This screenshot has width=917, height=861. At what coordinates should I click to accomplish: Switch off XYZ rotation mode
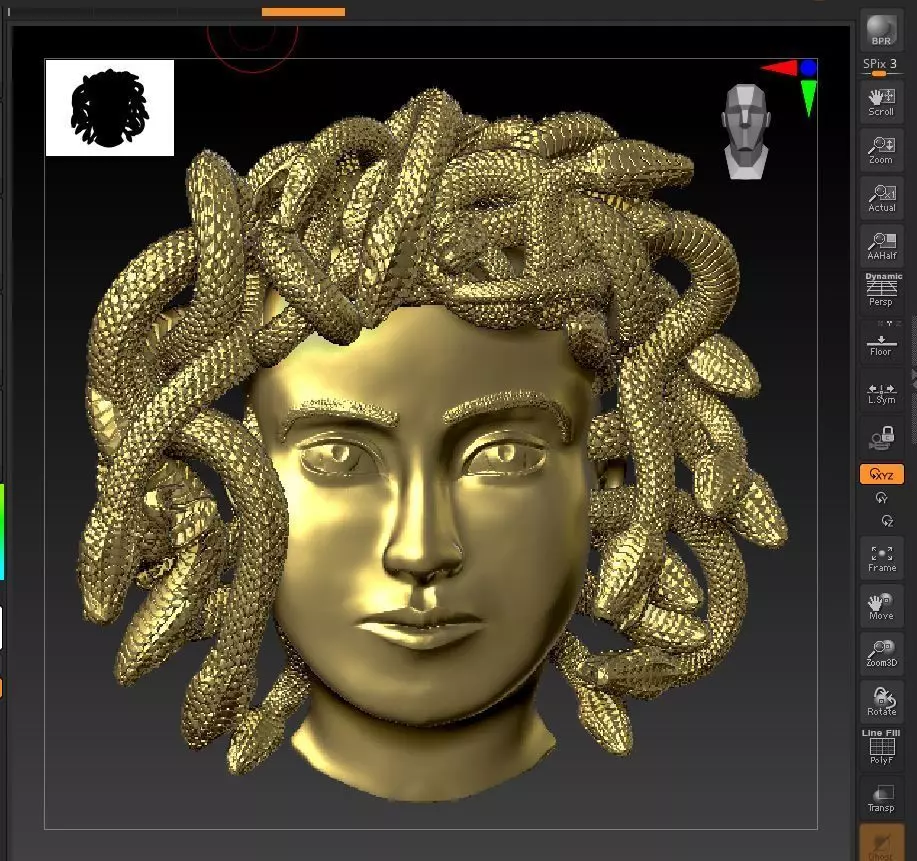(881, 474)
